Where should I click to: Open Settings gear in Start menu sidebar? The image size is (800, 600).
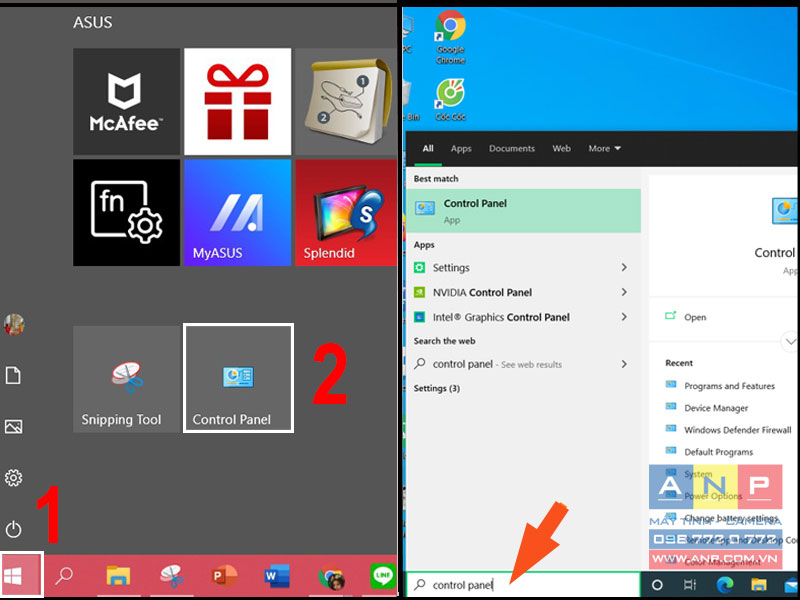(13, 478)
